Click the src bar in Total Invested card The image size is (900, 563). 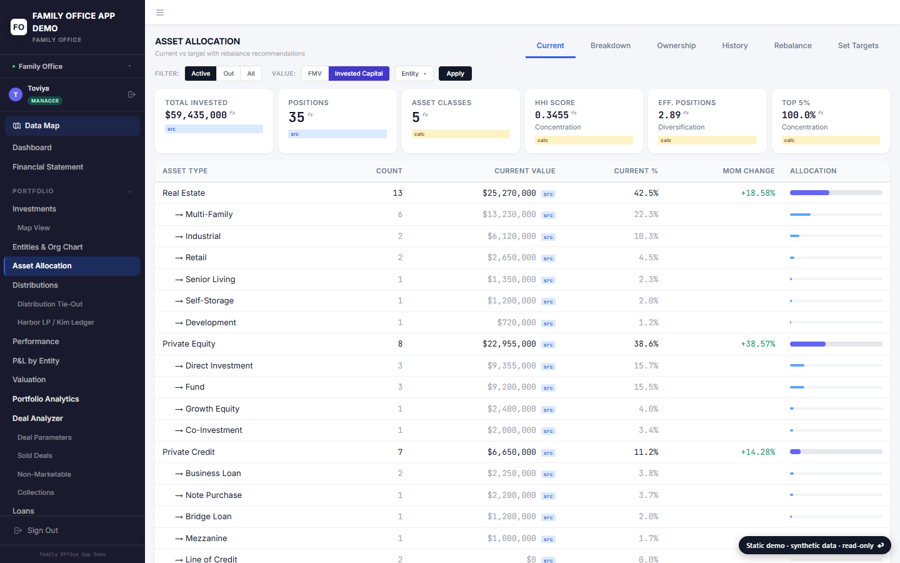point(214,129)
